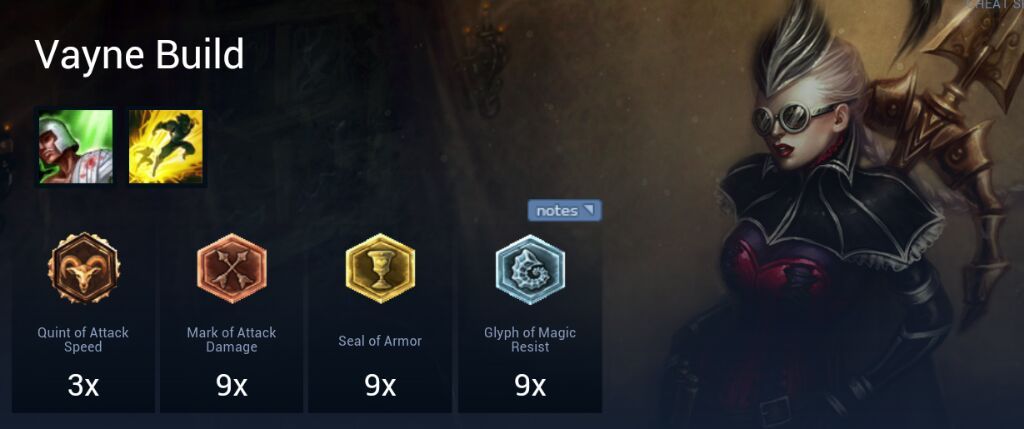Image resolution: width=1024 pixels, height=429 pixels.
Task: Click the Heal summoner spell icon
Action: tap(75, 146)
